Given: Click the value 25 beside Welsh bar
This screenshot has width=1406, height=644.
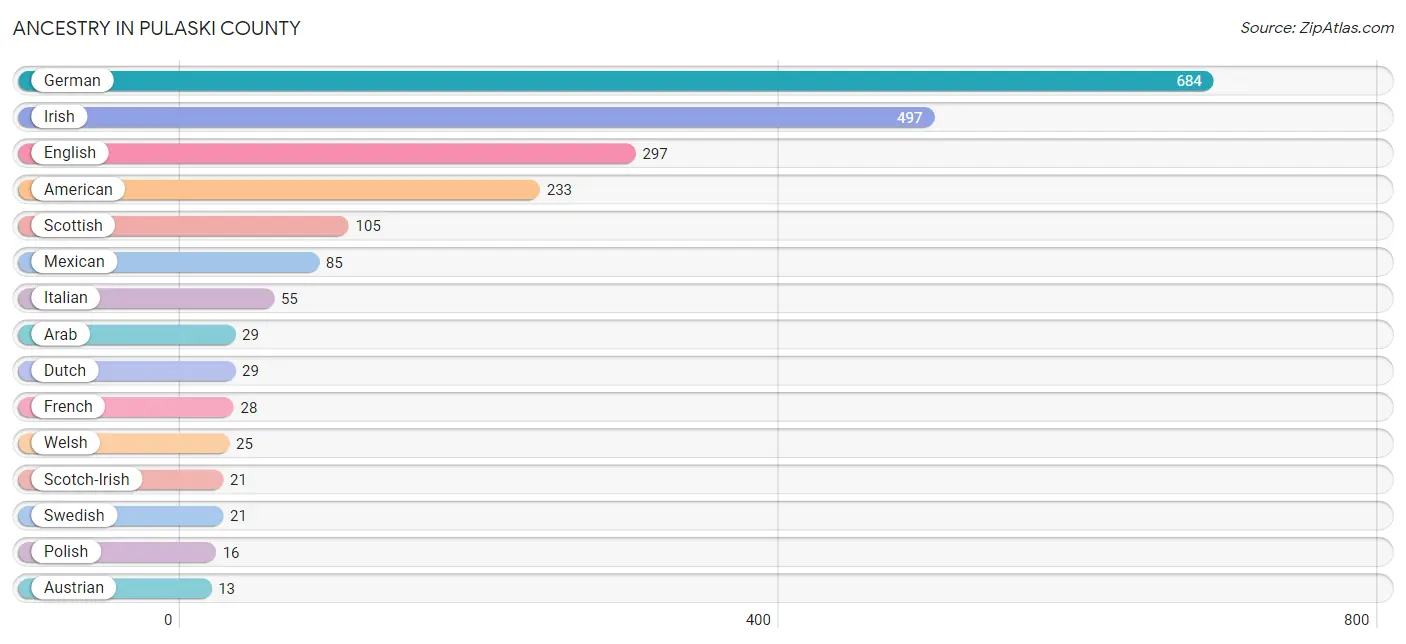Looking at the screenshot, I should (x=244, y=443).
